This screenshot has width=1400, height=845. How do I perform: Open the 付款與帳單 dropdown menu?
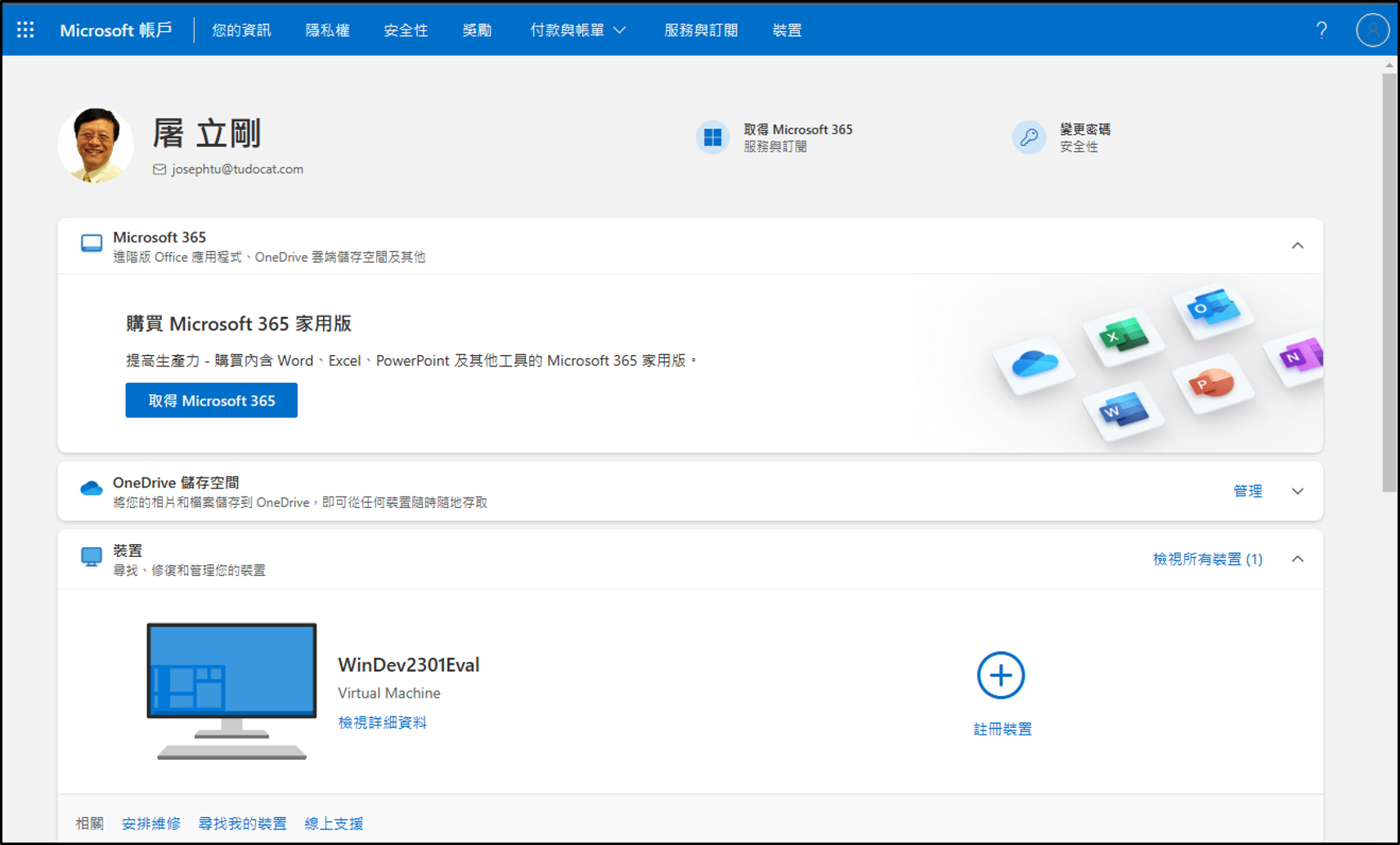pos(578,30)
